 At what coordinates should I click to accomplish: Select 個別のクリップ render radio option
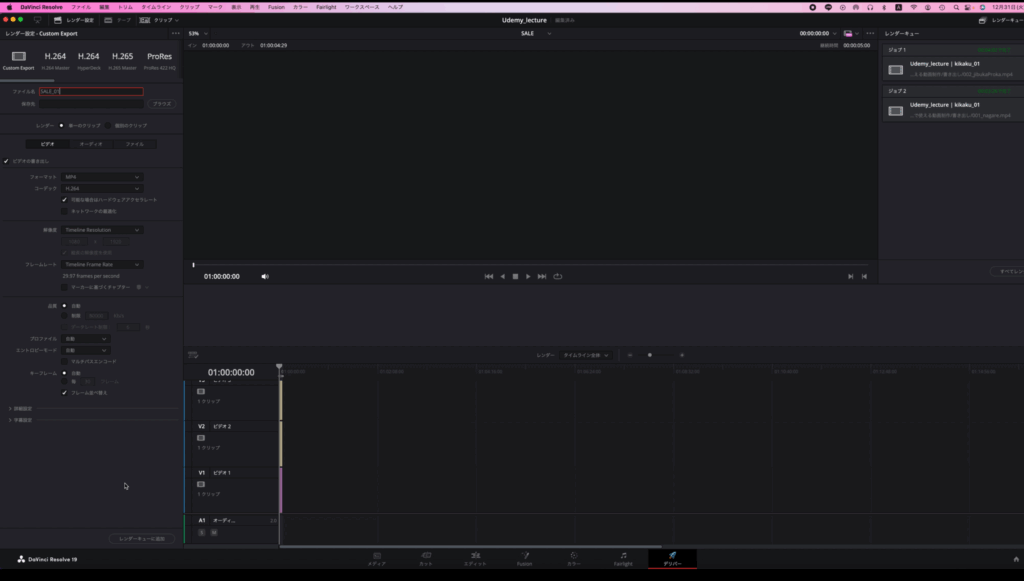(x=108, y=126)
